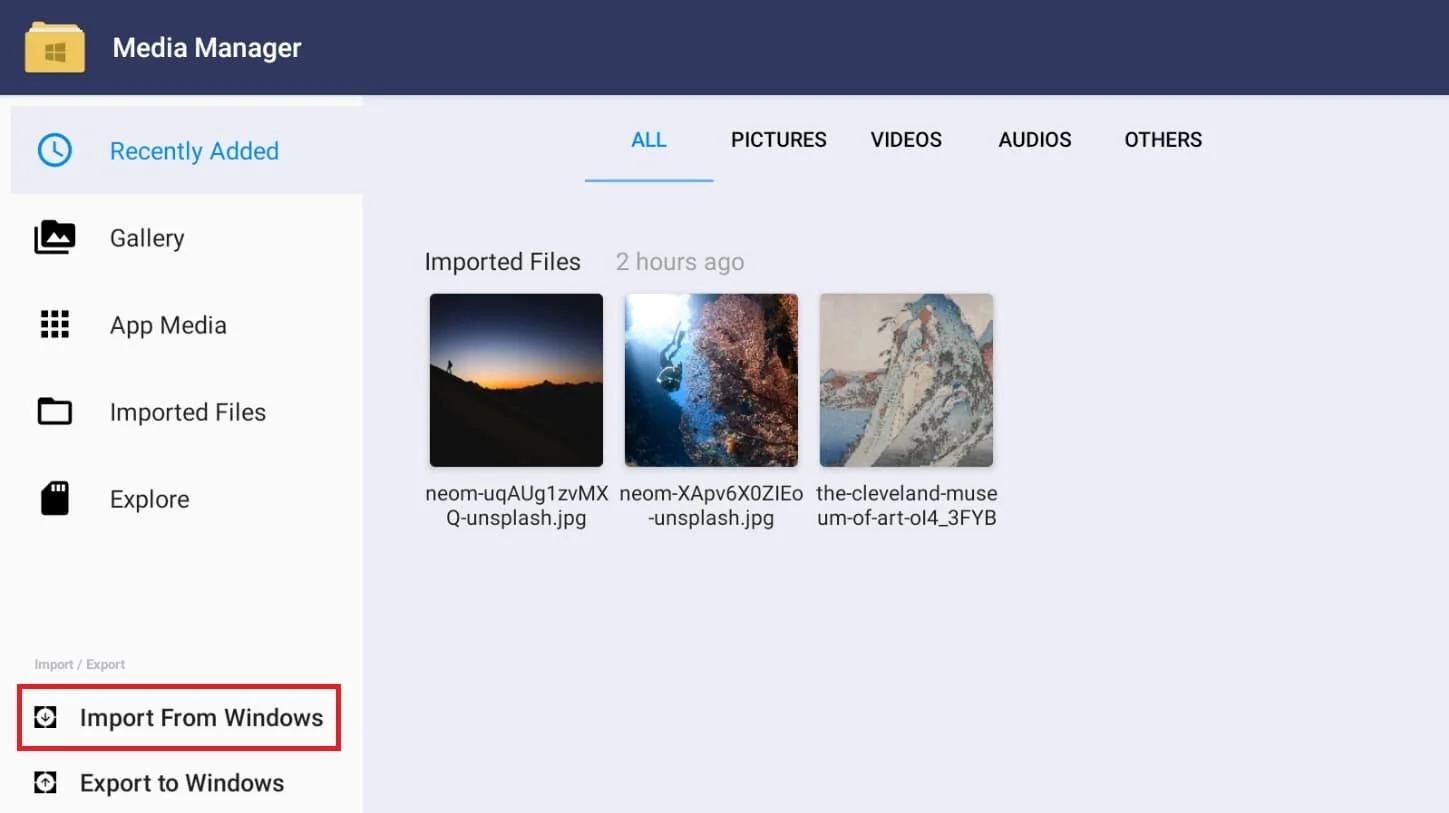Viewport: 1449px width, 813px height.
Task: Open the Imported Files sidebar entry
Action: point(188,411)
